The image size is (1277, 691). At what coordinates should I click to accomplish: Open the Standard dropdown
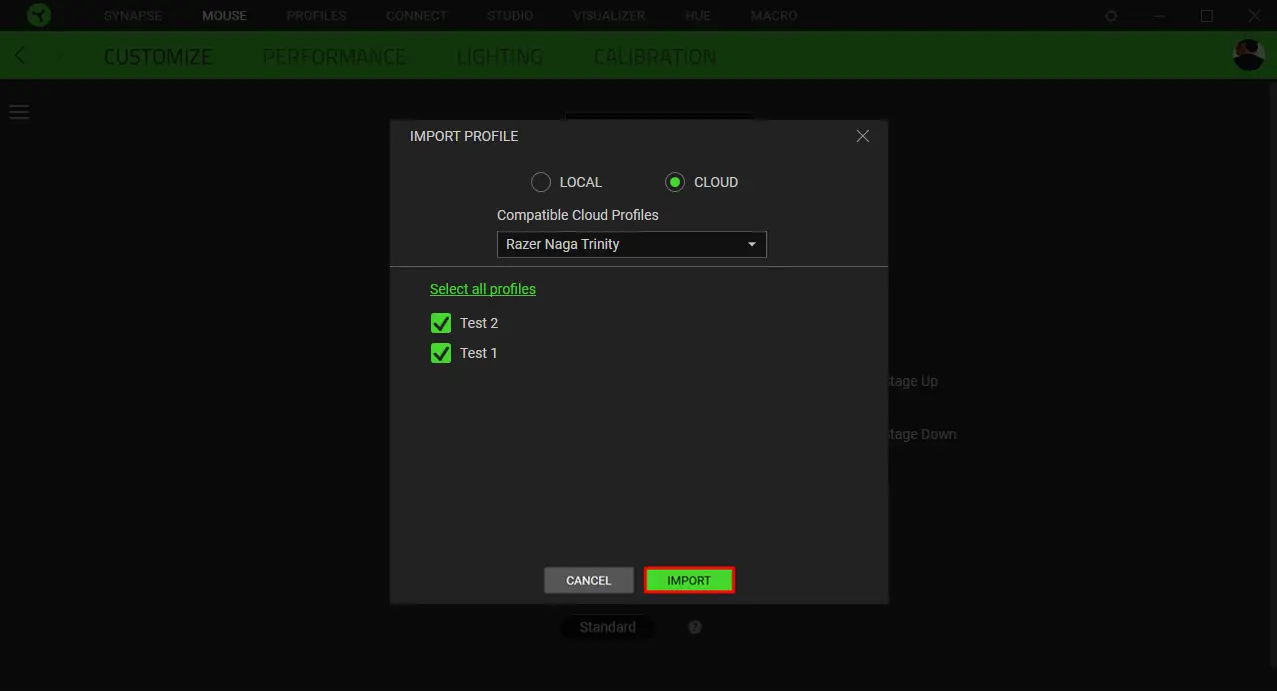(607, 627)
